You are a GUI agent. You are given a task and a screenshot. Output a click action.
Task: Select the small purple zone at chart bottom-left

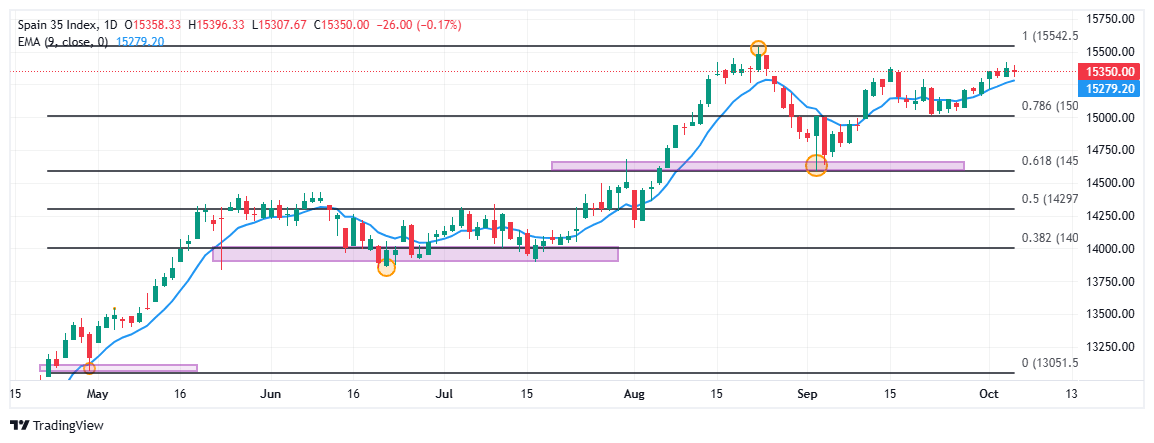118,368
